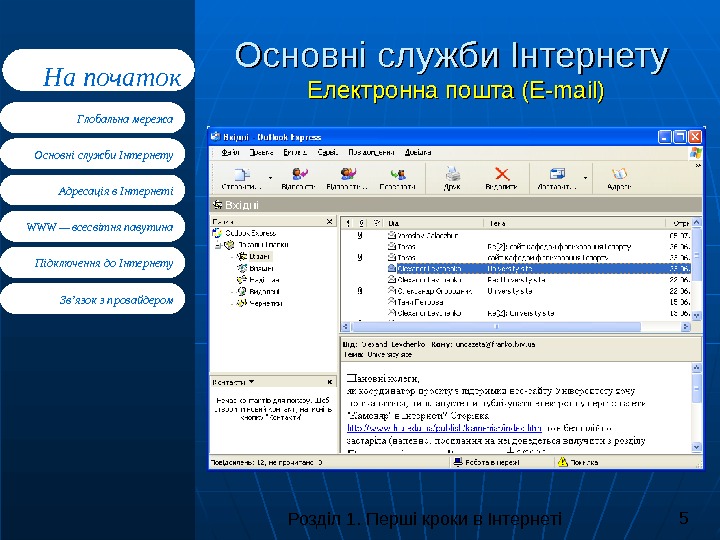
Task: Select Outlook Express root in folder tree
Action: point(250,233)
